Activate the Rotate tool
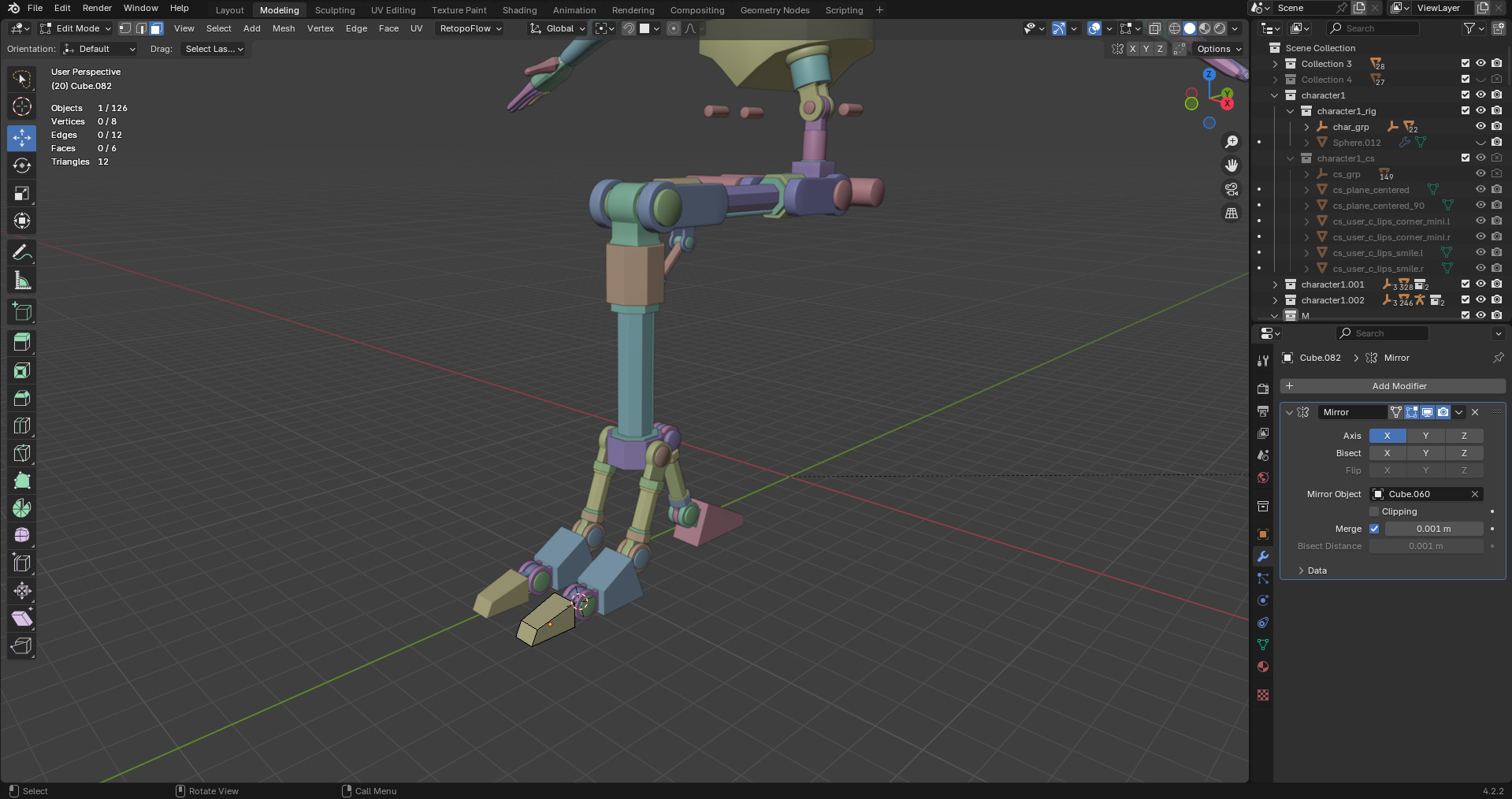This screenshot has width=1512, height=799. coord(22,165)
